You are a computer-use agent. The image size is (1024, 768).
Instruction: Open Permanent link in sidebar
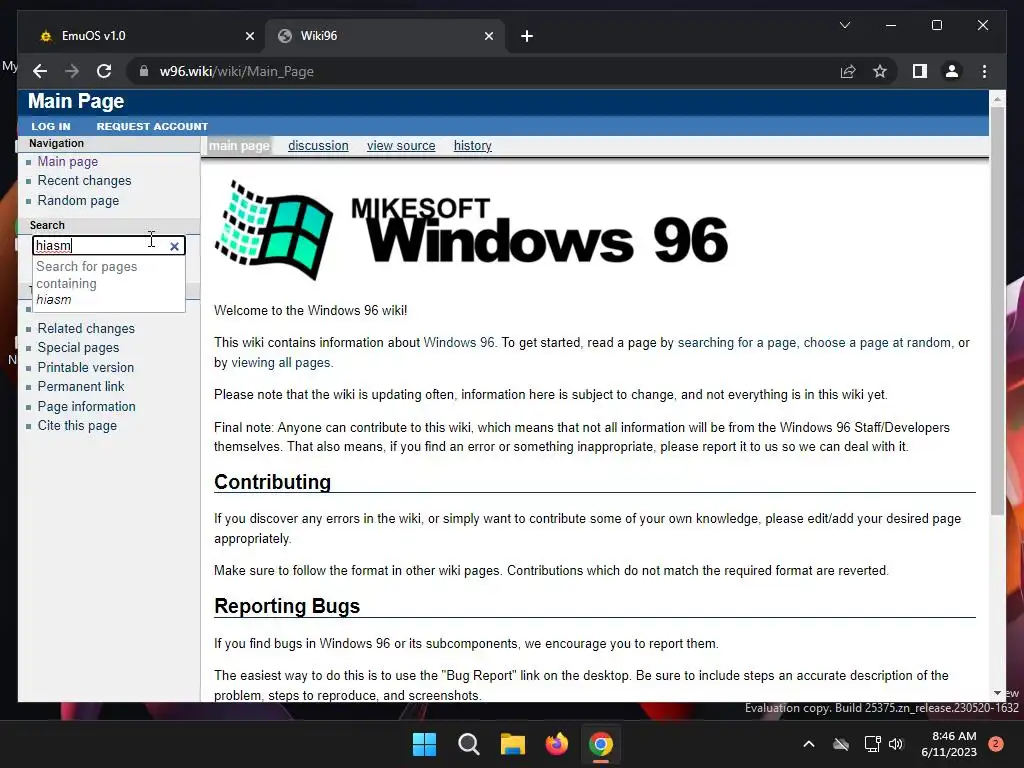pos(81,387)
